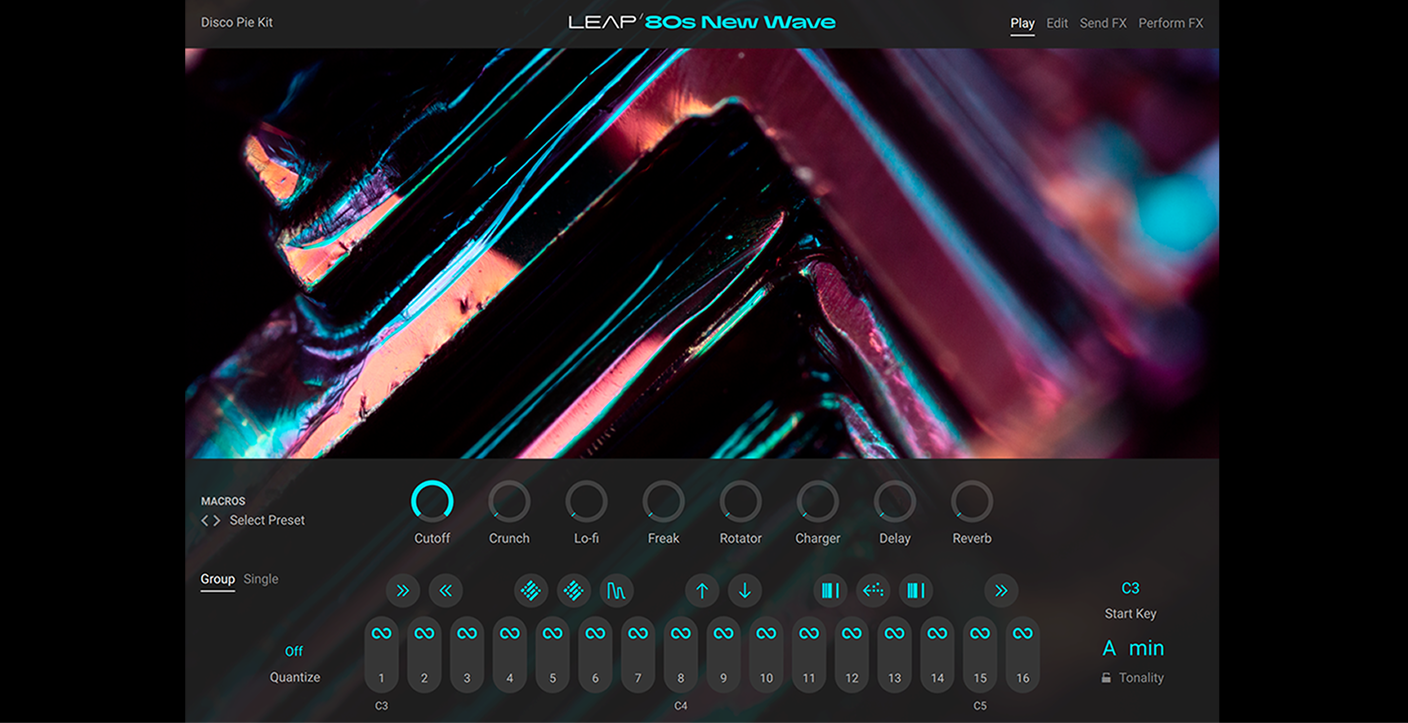Click the second dice randomize icon
The height and width of the screenshot is (723, 1408).
click(x=574, y=590)
